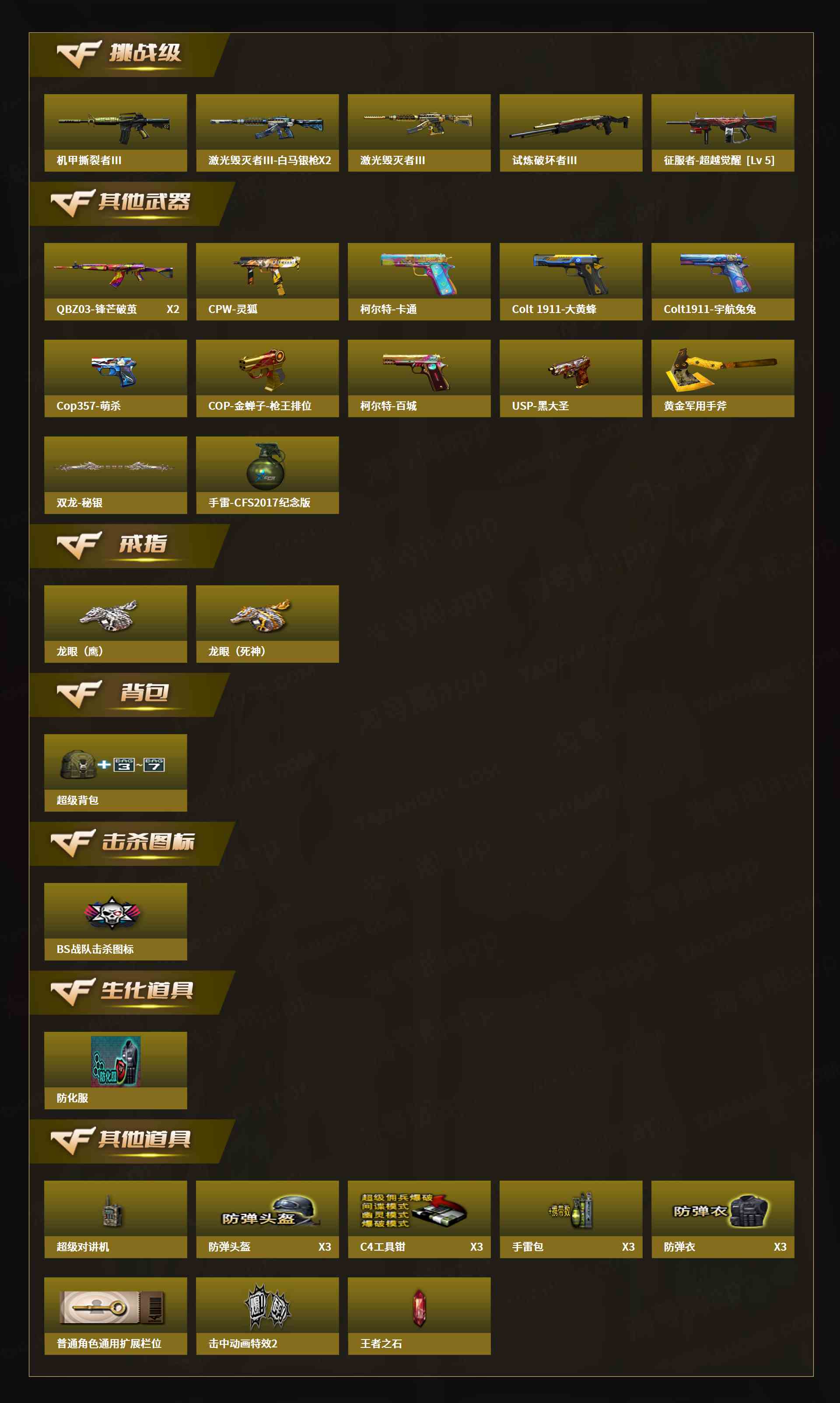
Task: Click the 双龙-秘银 dual blade image
Action: pyautogui.click(x=114, y=467)
